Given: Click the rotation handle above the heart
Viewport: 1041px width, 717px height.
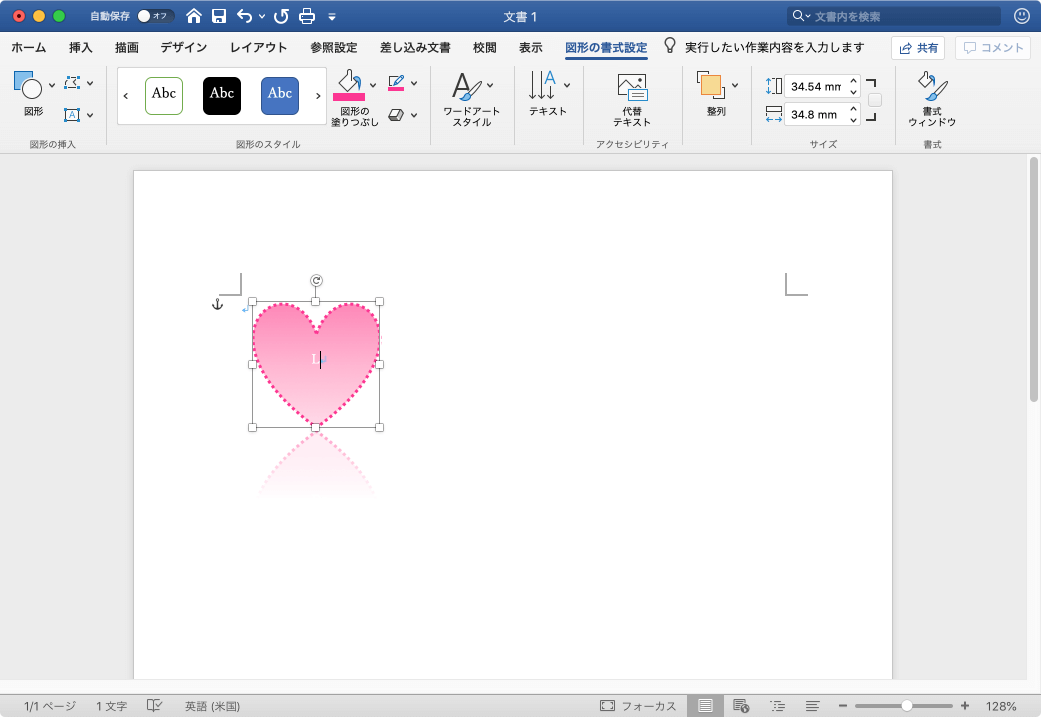Looking at the screenshot, I should (316, 281).
